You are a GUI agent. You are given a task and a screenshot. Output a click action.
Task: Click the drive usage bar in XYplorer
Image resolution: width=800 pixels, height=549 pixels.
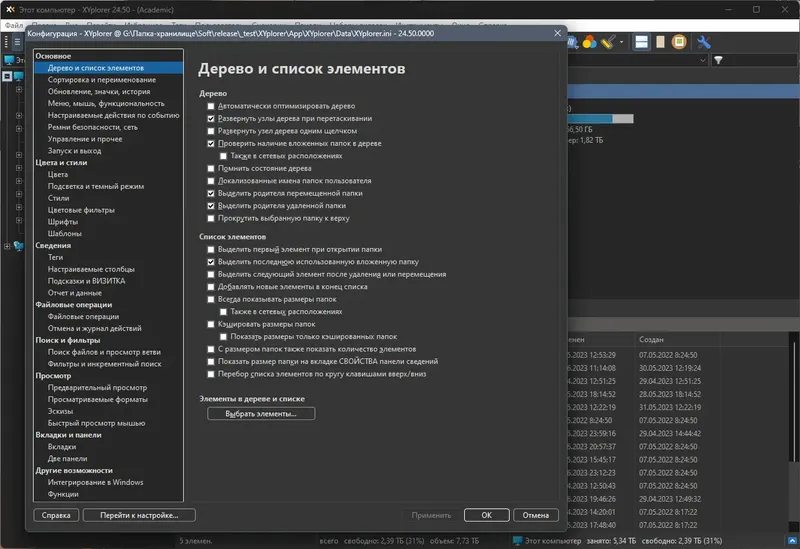pyautogui.click(x=600, y=118)
